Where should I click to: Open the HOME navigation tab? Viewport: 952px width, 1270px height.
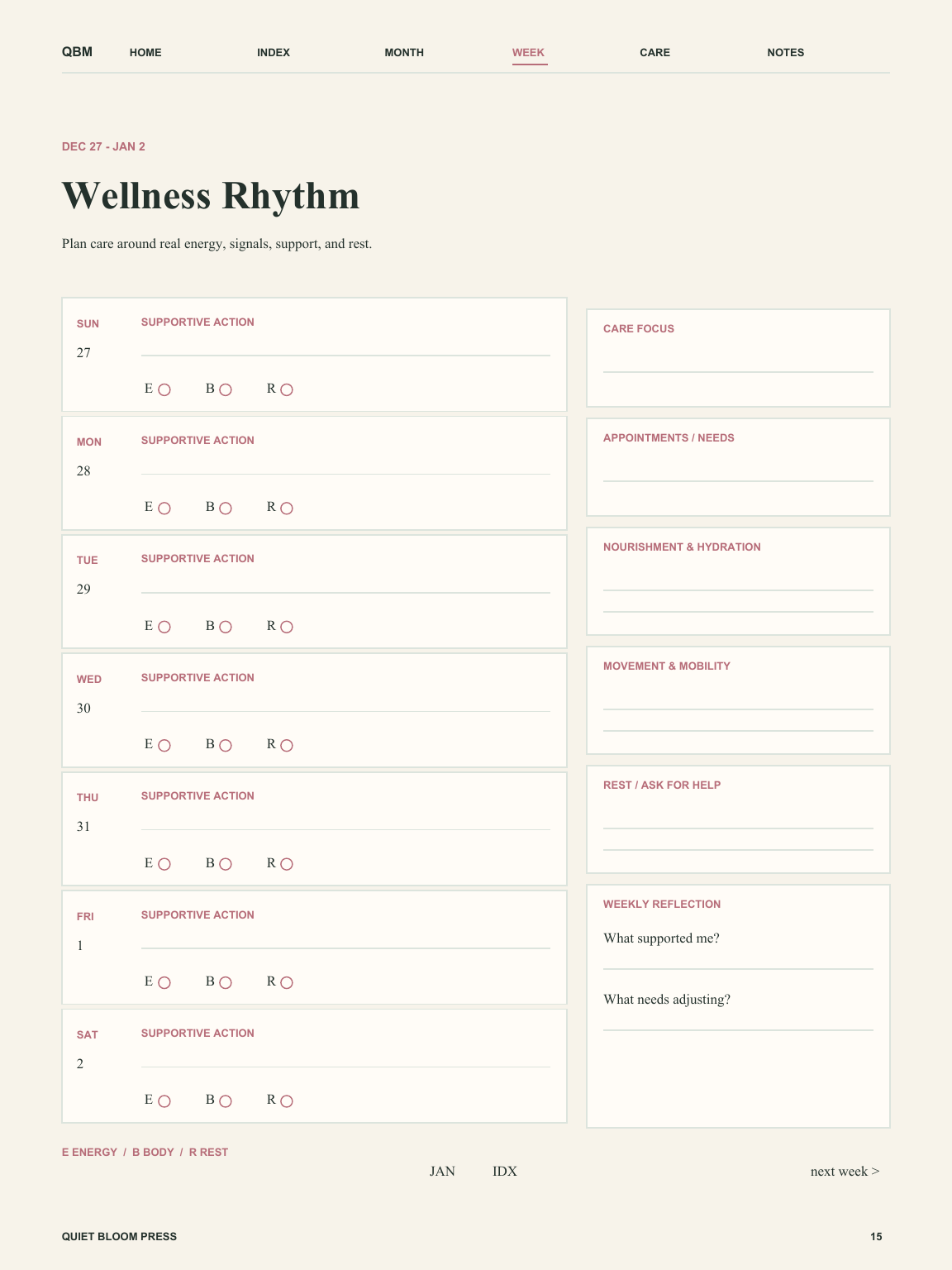(x=145, y=52)
